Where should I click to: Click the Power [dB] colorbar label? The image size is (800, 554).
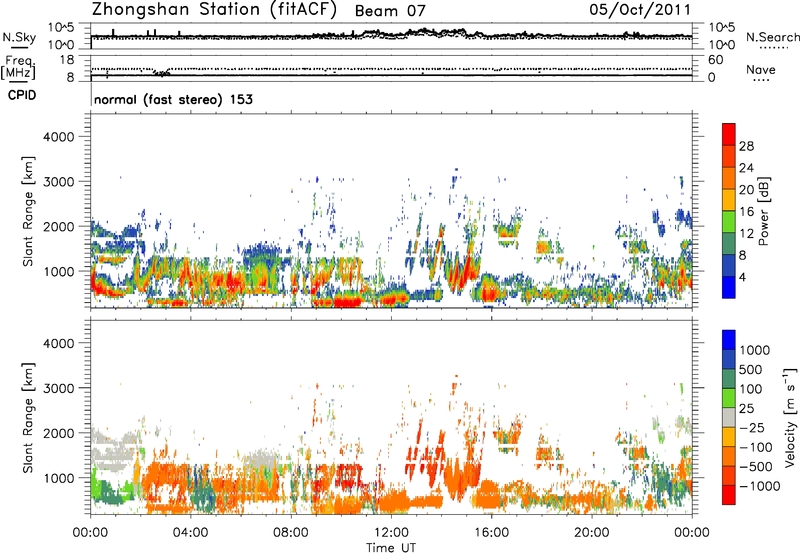tap(763, 211)
